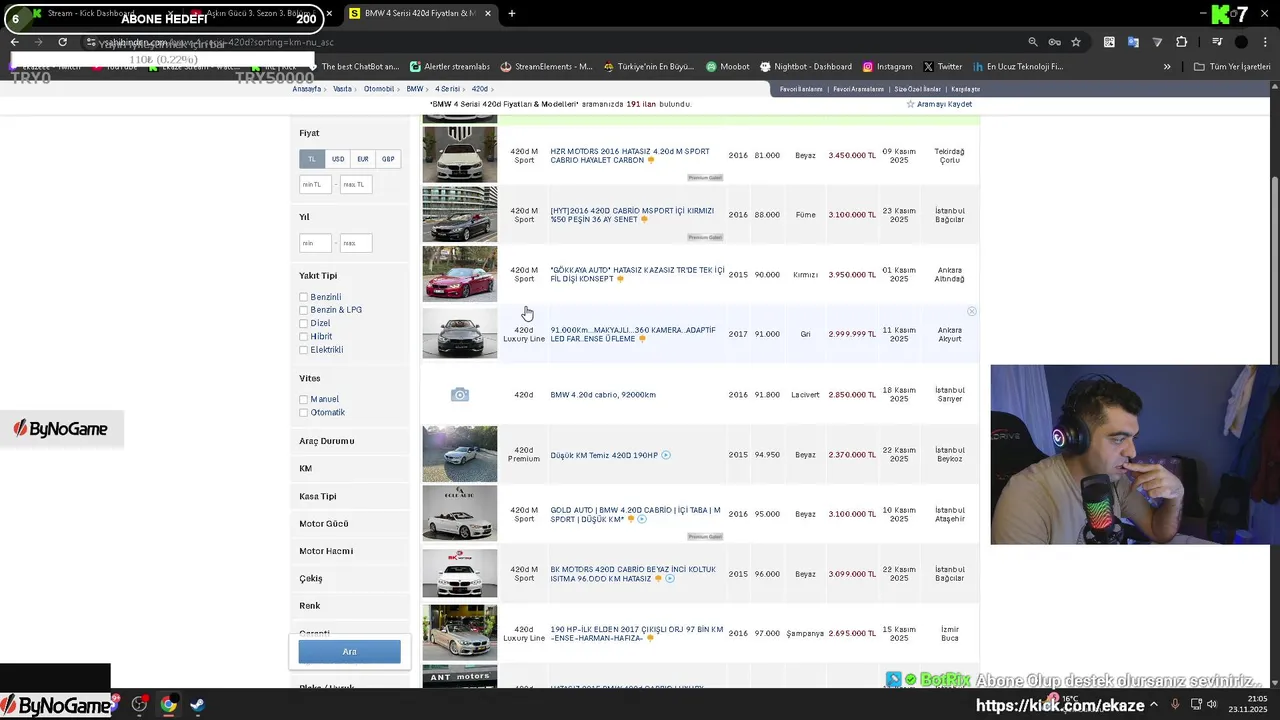
Task: Save search with Aramayı Kaydet
Action: [939, 104]
